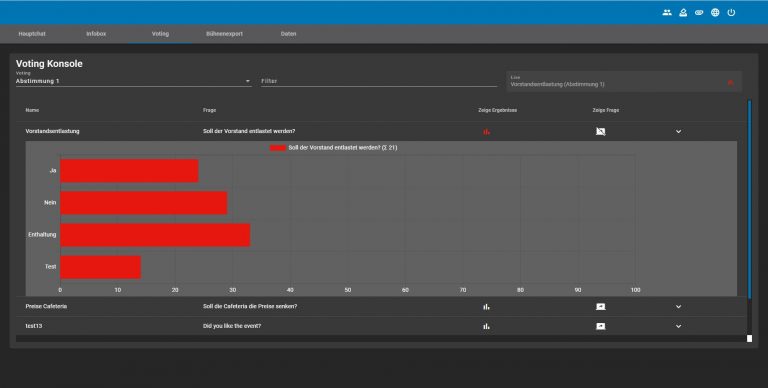Click the power logout icon
This screenshot has height=388, width=768.
(x=731, y=13)
